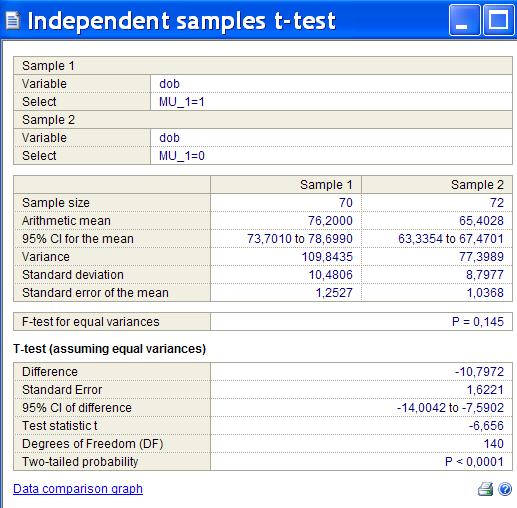The height and width of the screenshot is (508, 517).
Task: Open help with the blue question icon
Action: tap(505, 489)
